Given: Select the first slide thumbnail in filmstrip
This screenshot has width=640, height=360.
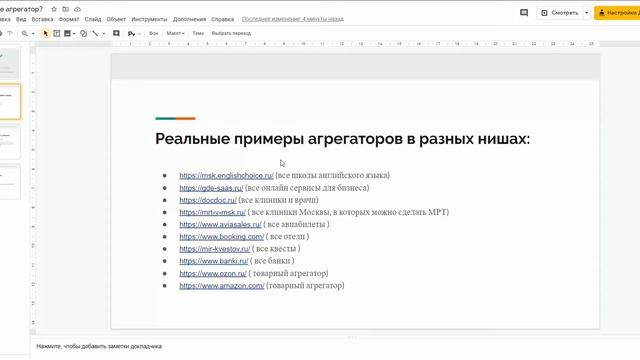Looking at the screenshot, I should coord(9,63).
